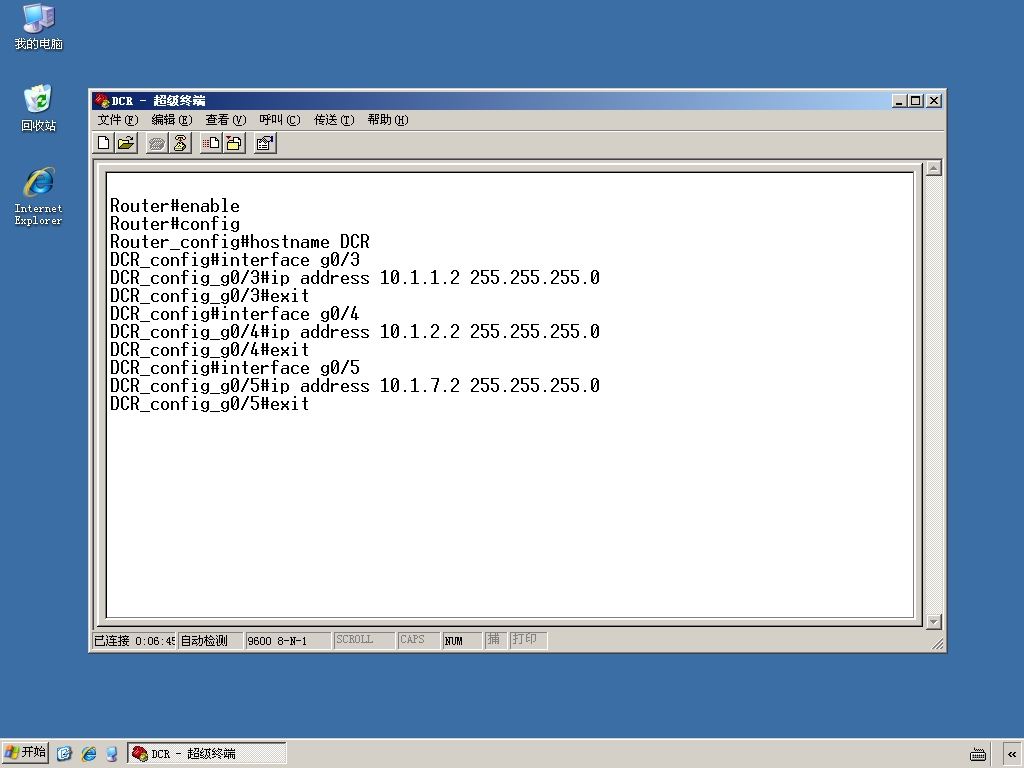Click NUM indicator in status bar
The image size is (1024, 768).
coord(462,641)
